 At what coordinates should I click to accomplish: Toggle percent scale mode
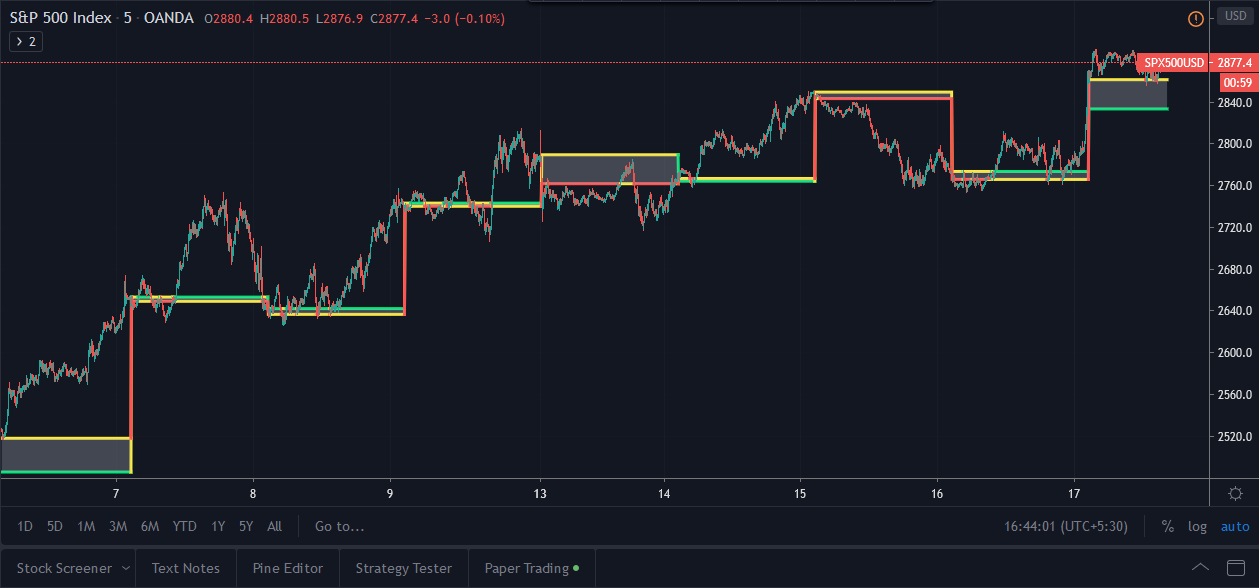pyautogui.click(x=1167, y=526)
